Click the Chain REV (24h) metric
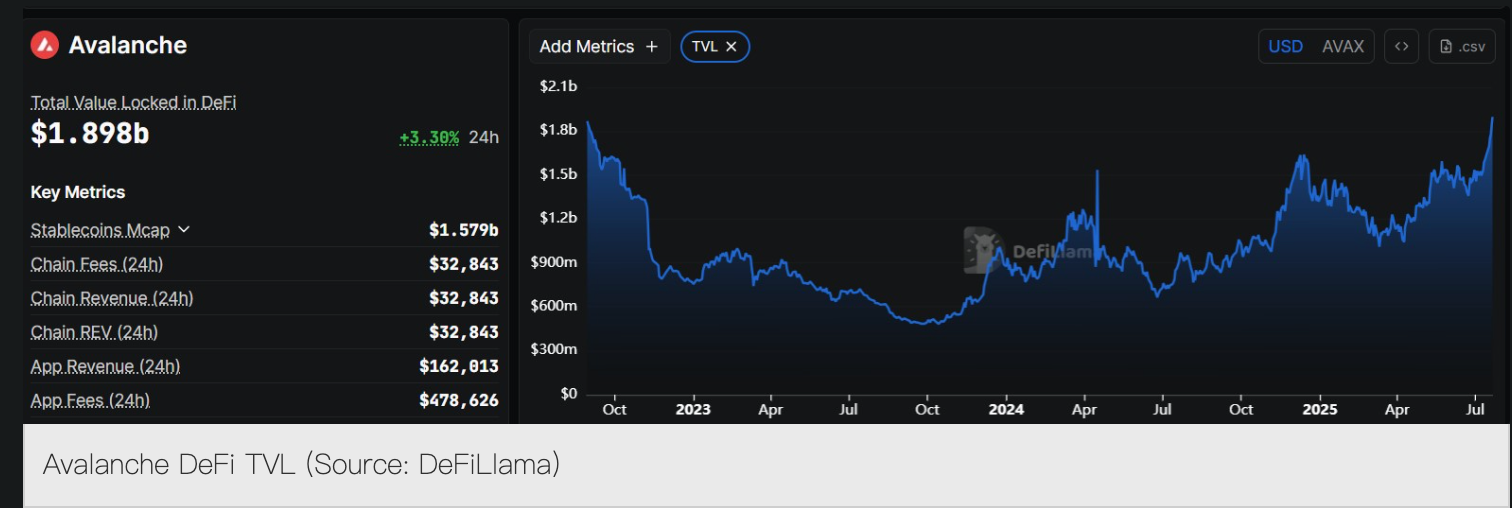This screenshot has width=1512, height=508. coord(94,332)
